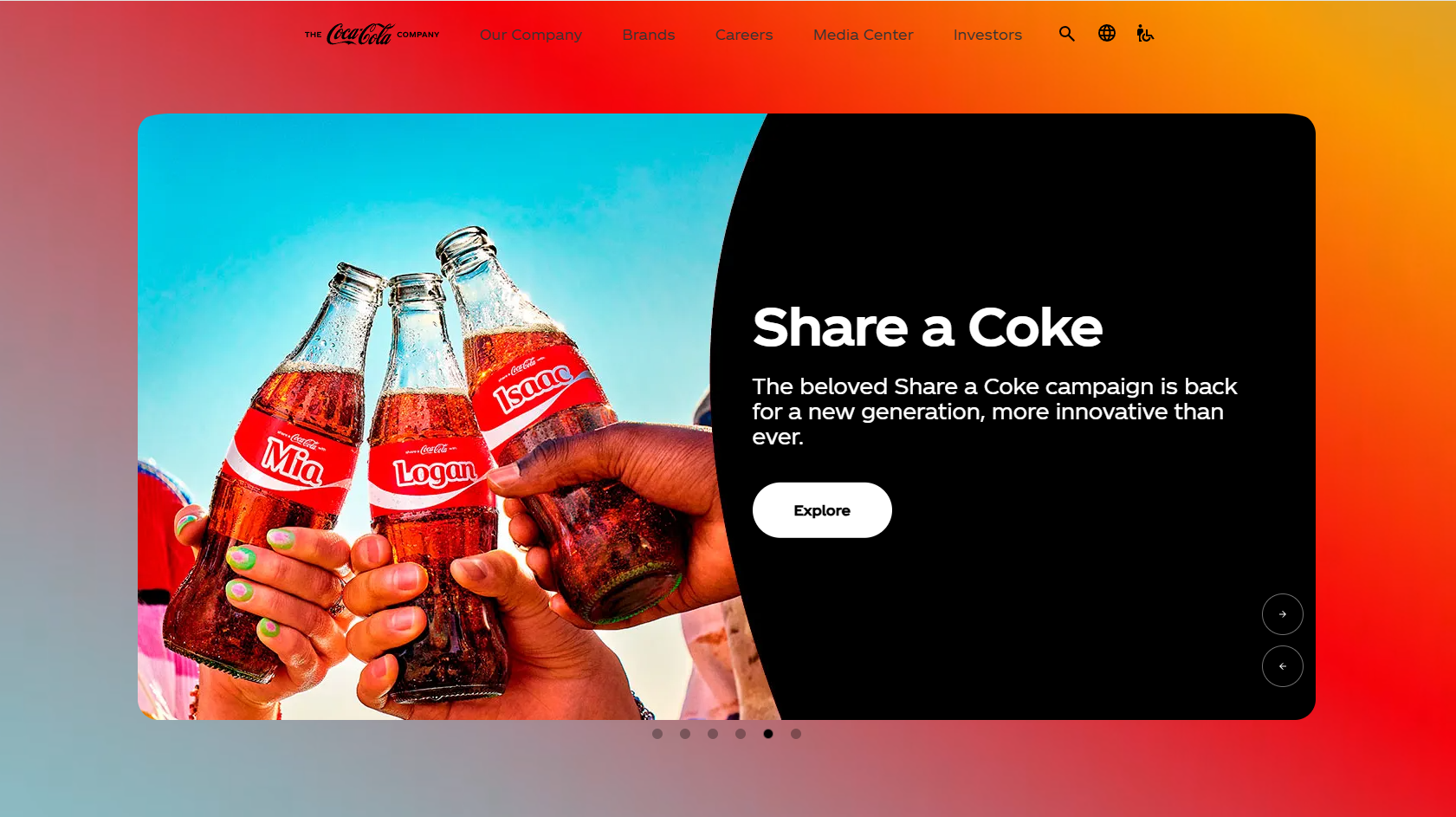Open the accessibility wheelchair icon
Image resolution: width=1456 pixels, height=817 pixels.
(1145, 34)
